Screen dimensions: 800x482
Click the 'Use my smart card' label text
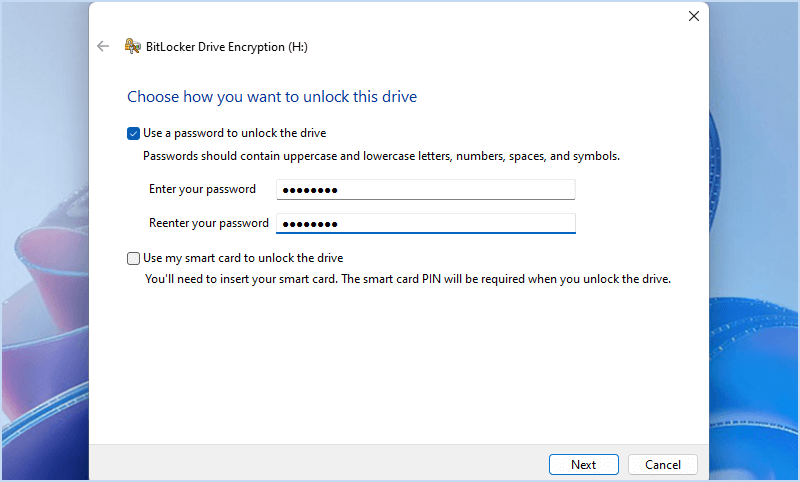[x=243, y=258]
